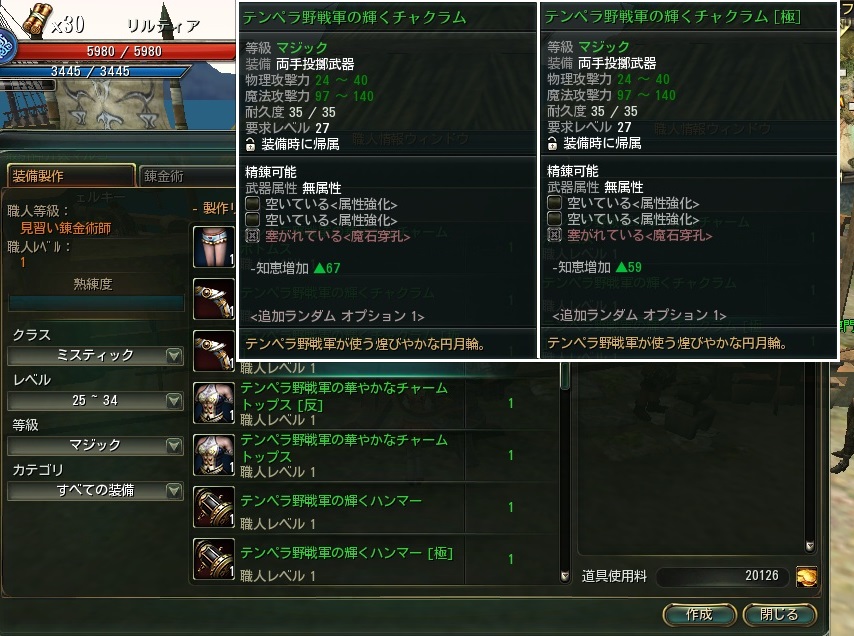Image resolution: width=854 pixels, height=636 pixels.
Task: Switch to the 装備製作 tab
Action: pos(71,175)
